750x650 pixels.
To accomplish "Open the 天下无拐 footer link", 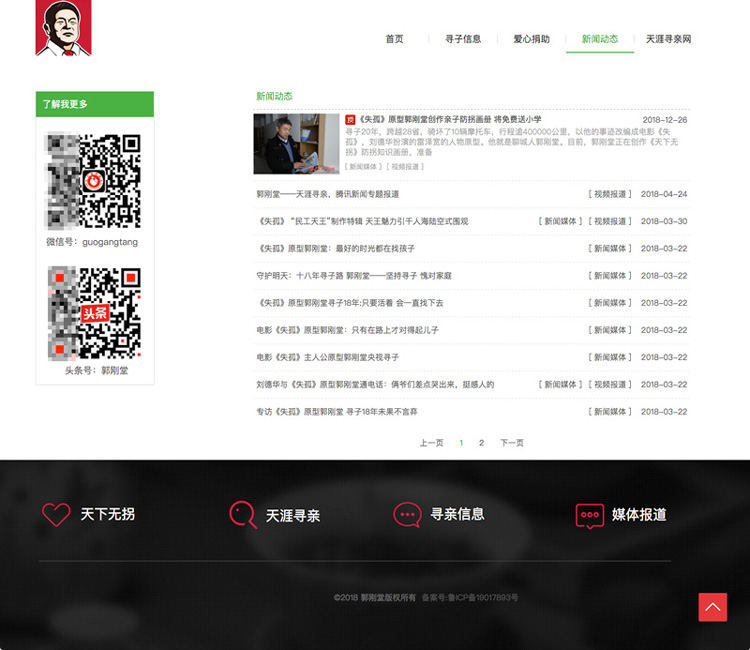I will pyautogui.click(x=108, y=514).
